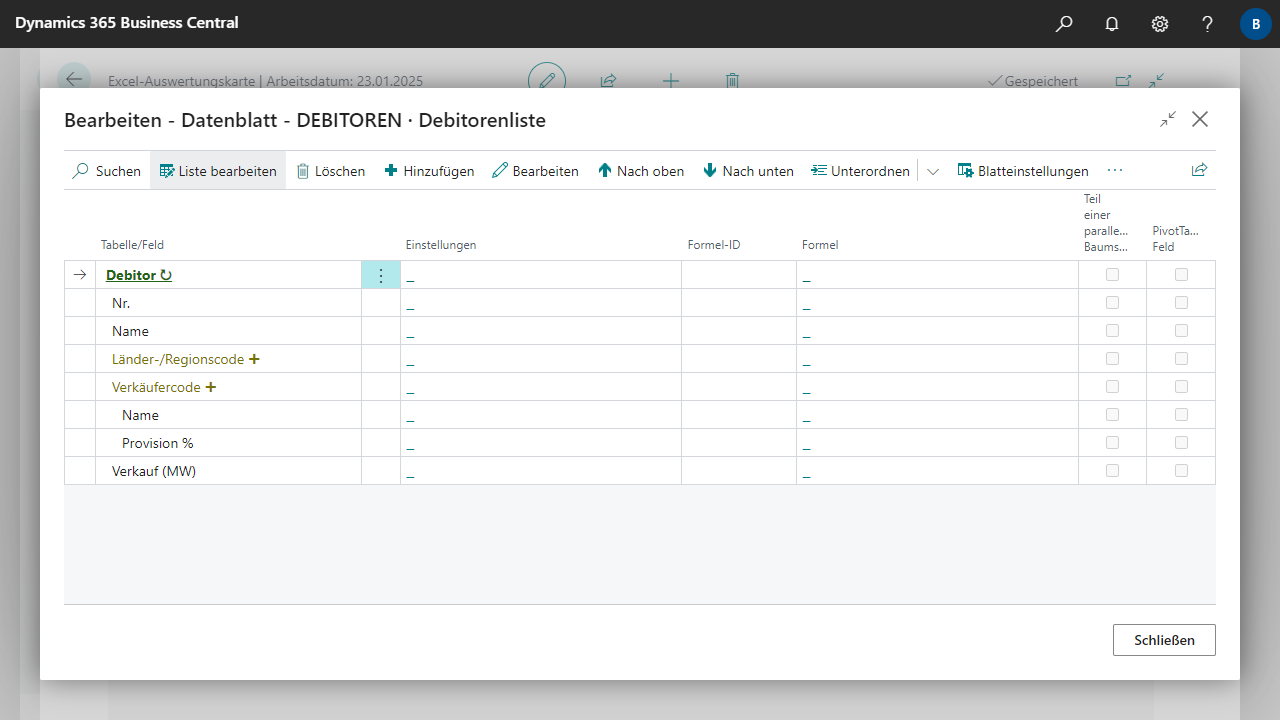Image resolution: width=1280 pixels, height=720 pixels.
Task: Click Dynamics 365 Business Central title
Action: coord(127,22)
